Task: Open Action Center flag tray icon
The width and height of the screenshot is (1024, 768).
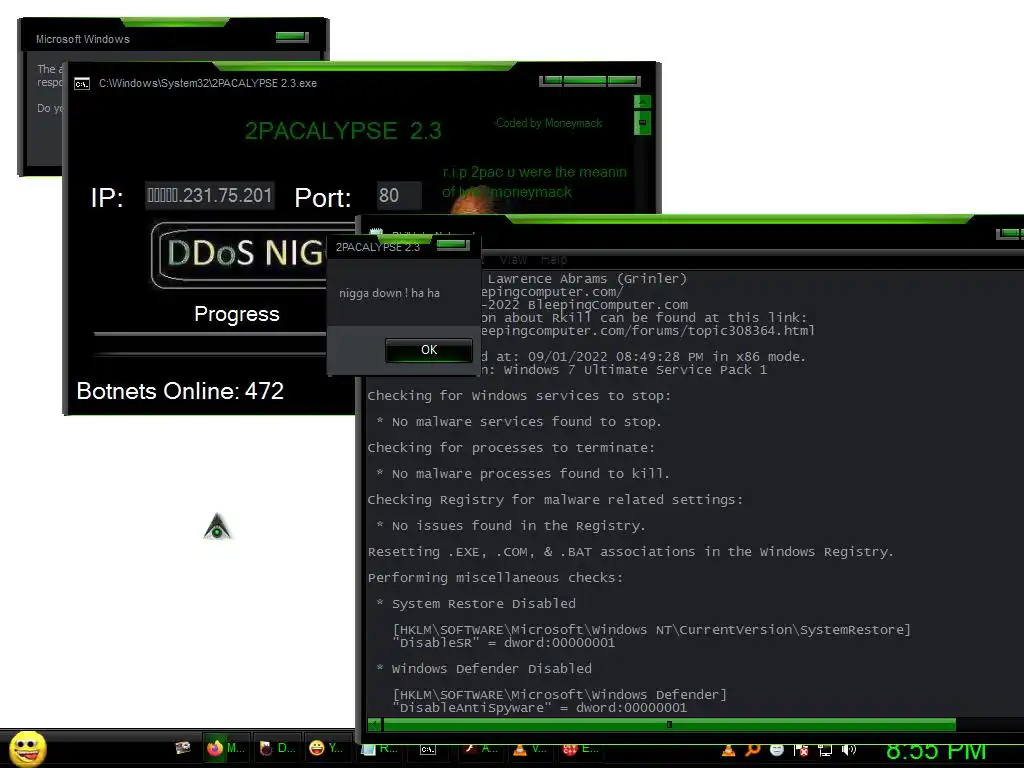Action: [x=801, y=750]
